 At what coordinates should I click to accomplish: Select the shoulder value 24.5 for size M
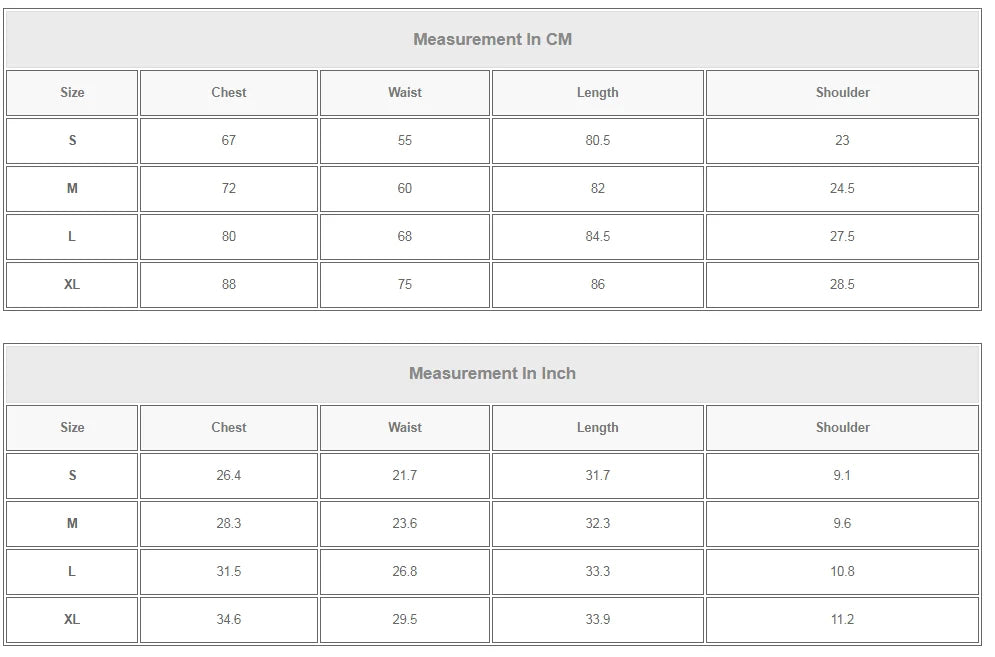pos(842,189)
